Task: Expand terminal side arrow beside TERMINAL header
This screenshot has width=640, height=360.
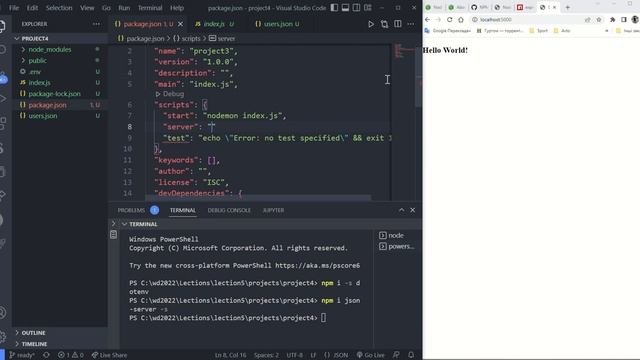Action: click(x=113, y=224)
